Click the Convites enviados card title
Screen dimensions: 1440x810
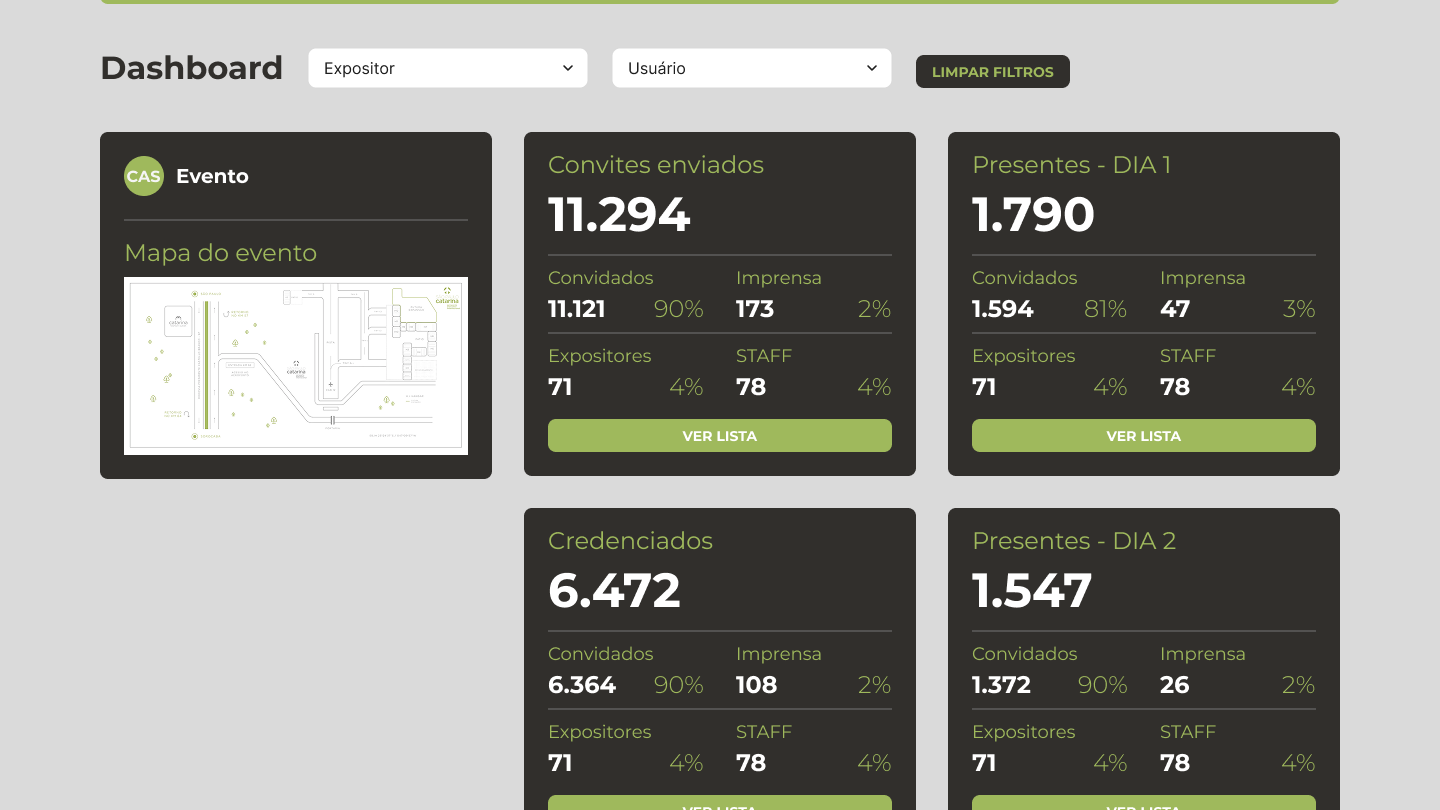point(656,165)
